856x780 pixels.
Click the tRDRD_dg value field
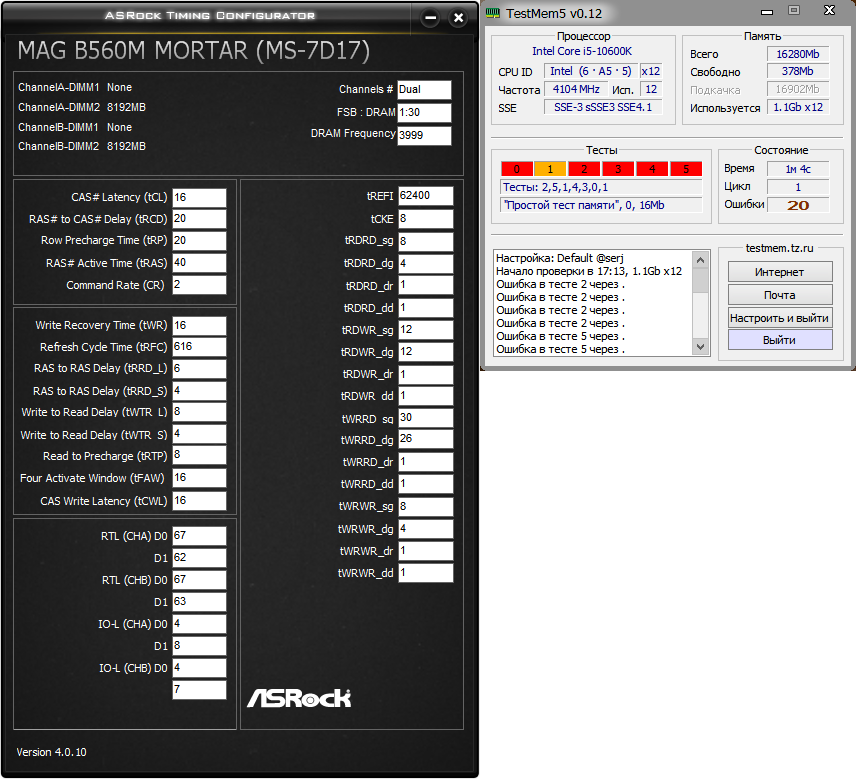[425, 264]
